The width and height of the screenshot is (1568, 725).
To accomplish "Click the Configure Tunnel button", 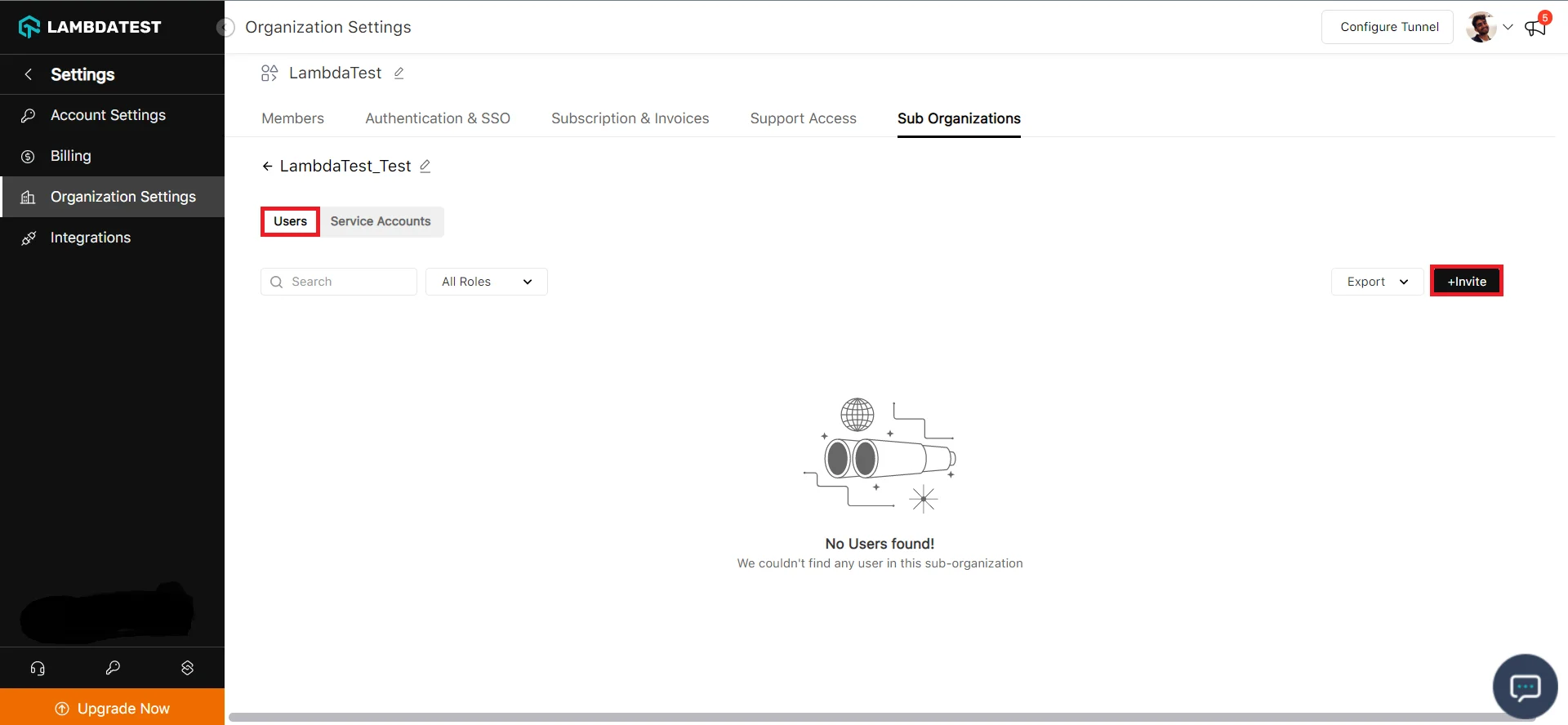I will click(1388, 27).
